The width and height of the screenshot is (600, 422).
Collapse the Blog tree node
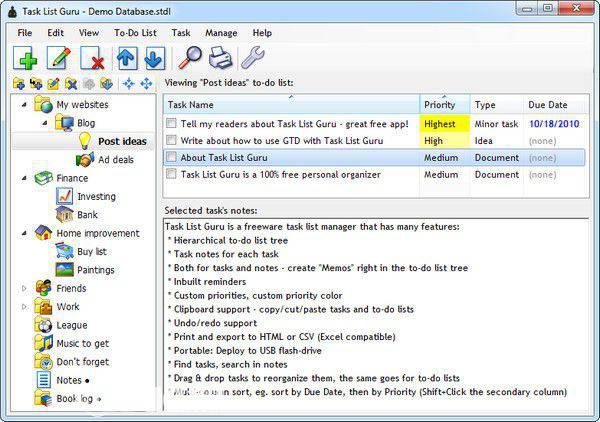(45, 123)
